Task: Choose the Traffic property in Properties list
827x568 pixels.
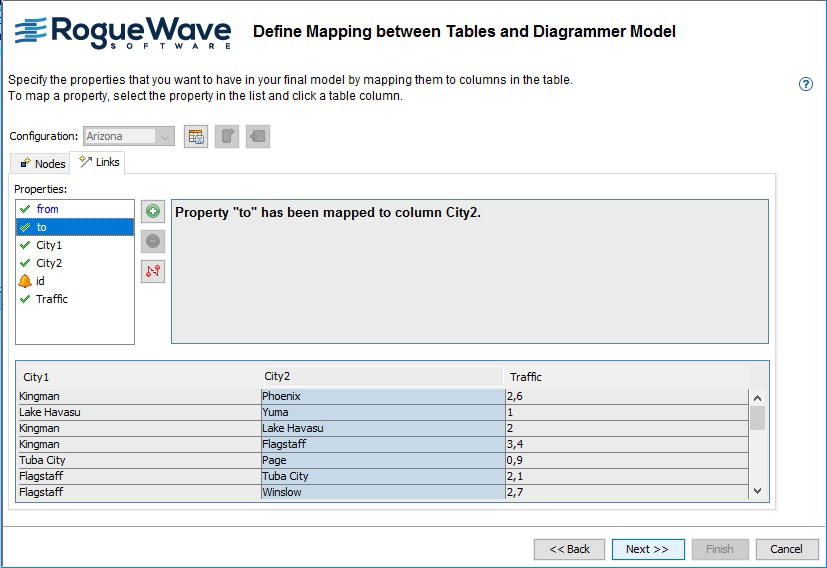Action: (52, 299)
